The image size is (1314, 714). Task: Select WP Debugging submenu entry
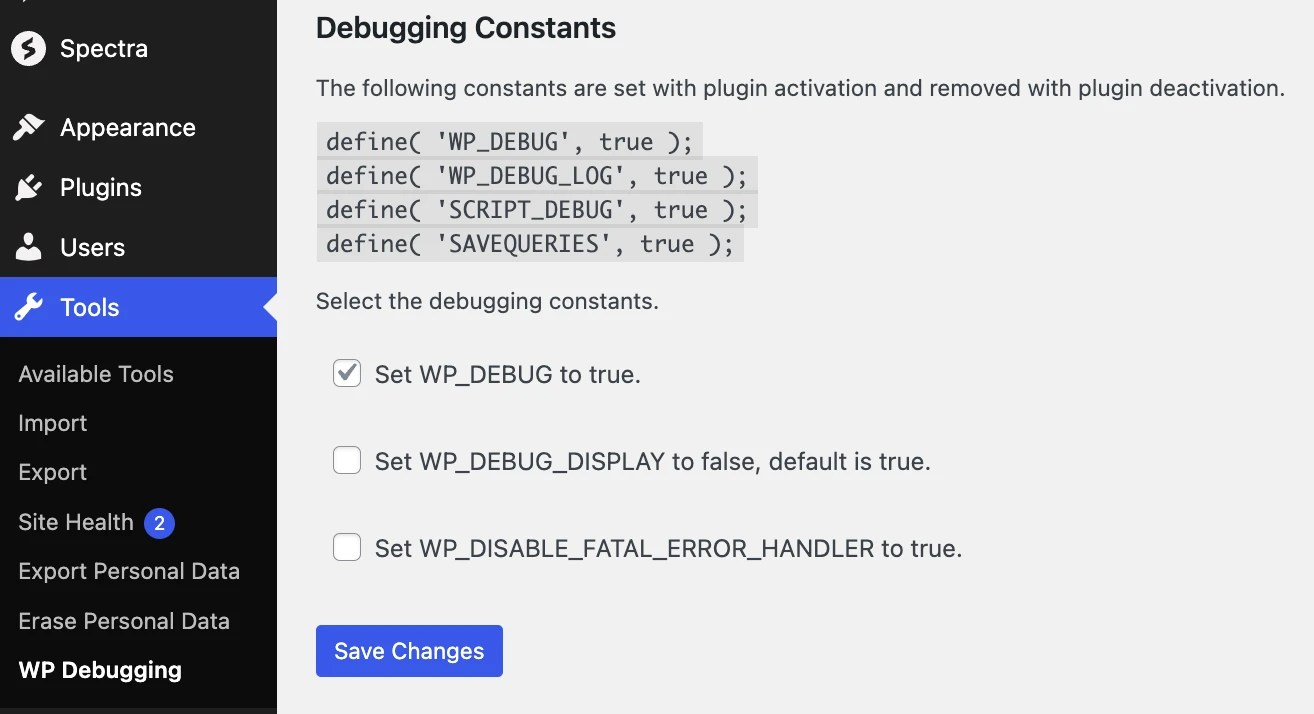[100, 670]
